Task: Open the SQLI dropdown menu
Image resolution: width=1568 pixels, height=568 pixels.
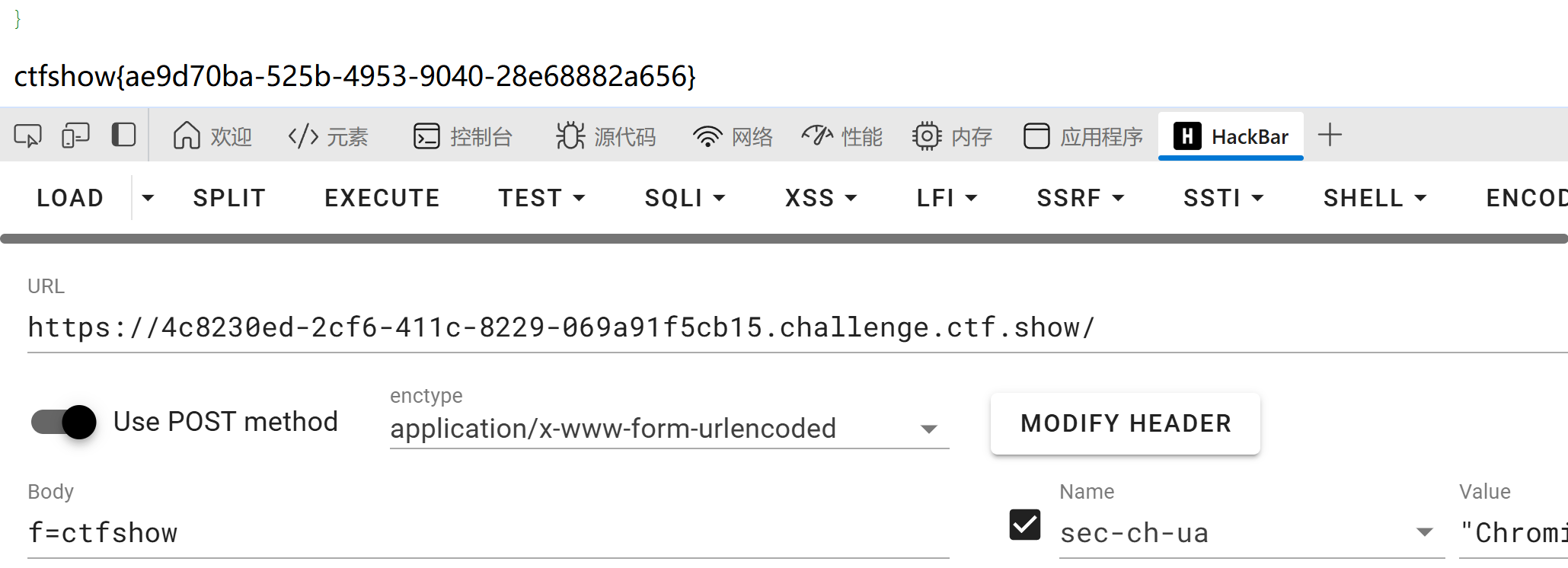Action: point(685,198)
